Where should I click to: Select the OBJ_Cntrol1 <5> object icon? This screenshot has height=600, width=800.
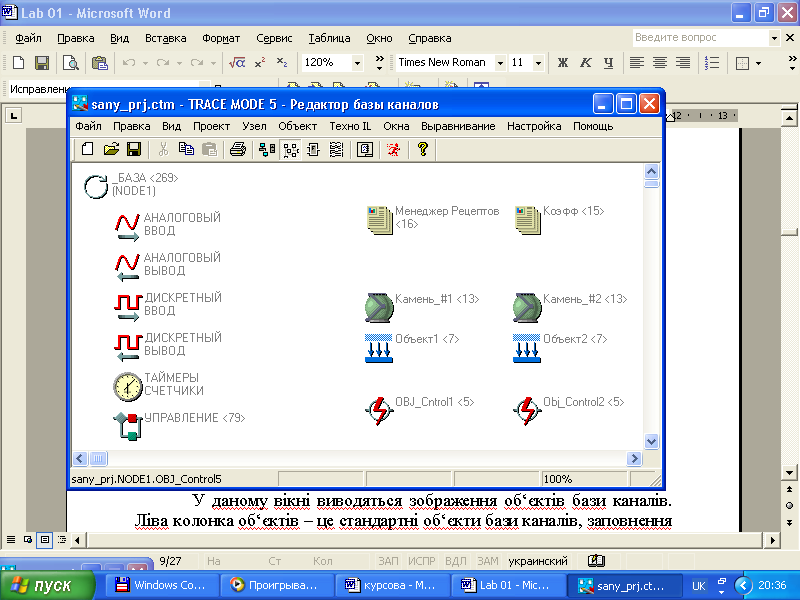pos(379,411)
